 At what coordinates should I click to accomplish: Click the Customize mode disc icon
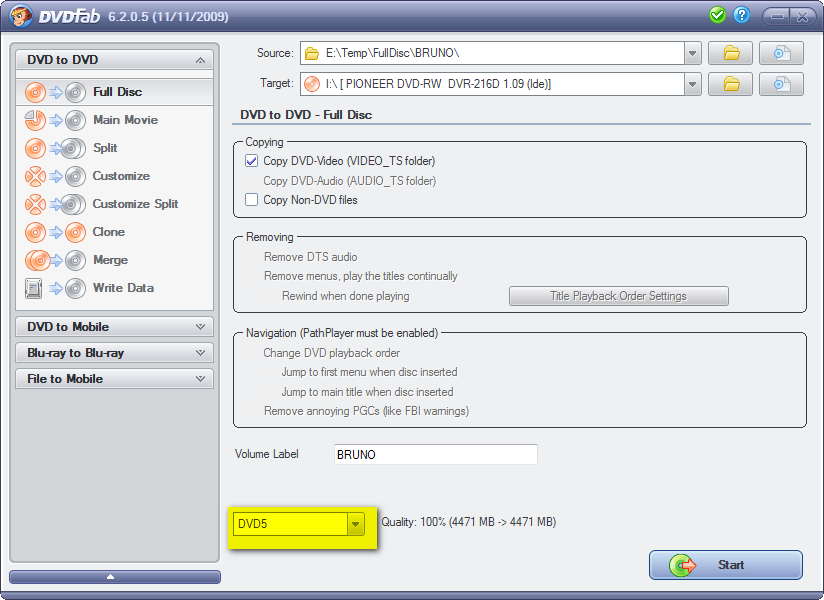click(x=55, y=177)
